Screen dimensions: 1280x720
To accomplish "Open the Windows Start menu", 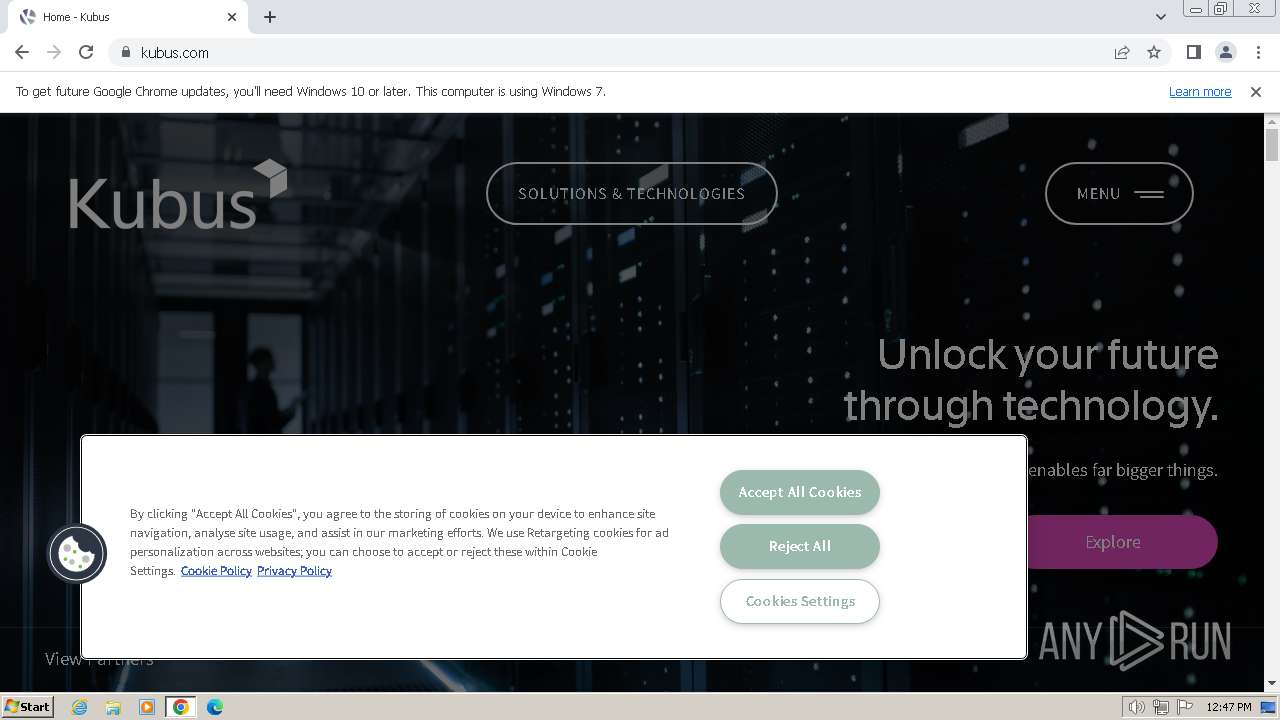I will (28, 706).
